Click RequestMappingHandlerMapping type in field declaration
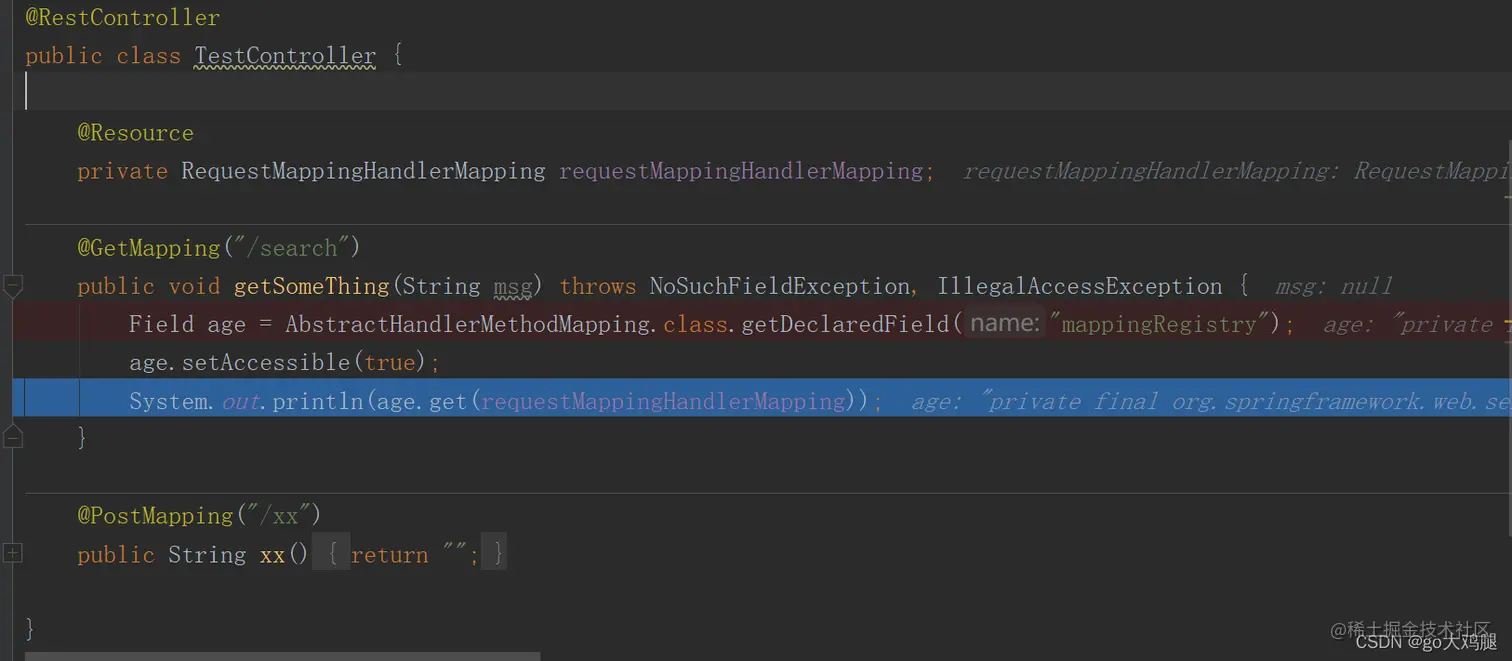Viewport: 1512px width, 661px height. [x=363, y=171]
